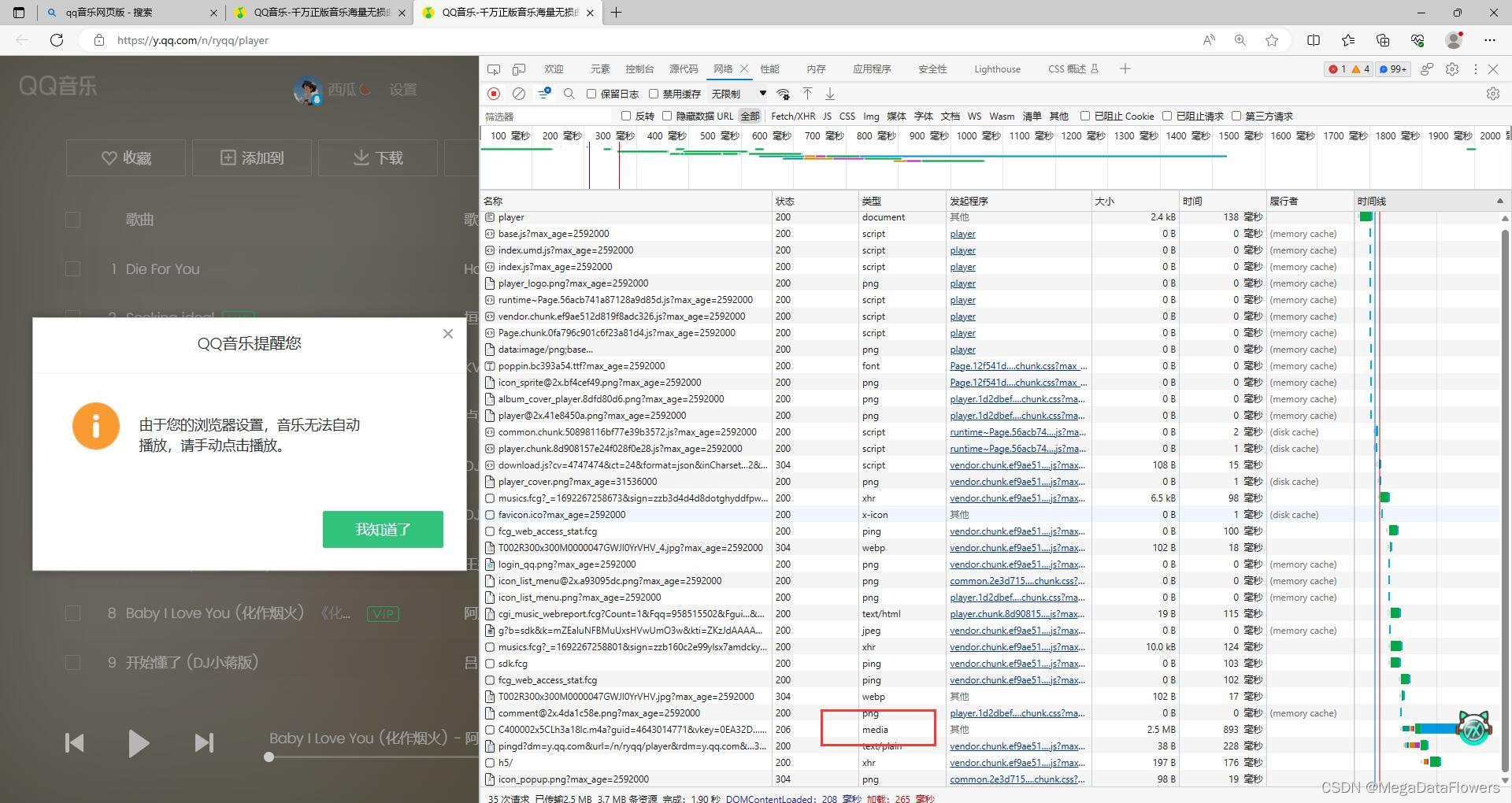Sort by timeline column arrow
Screen dimensions: 1512x803
(1499, 201)
